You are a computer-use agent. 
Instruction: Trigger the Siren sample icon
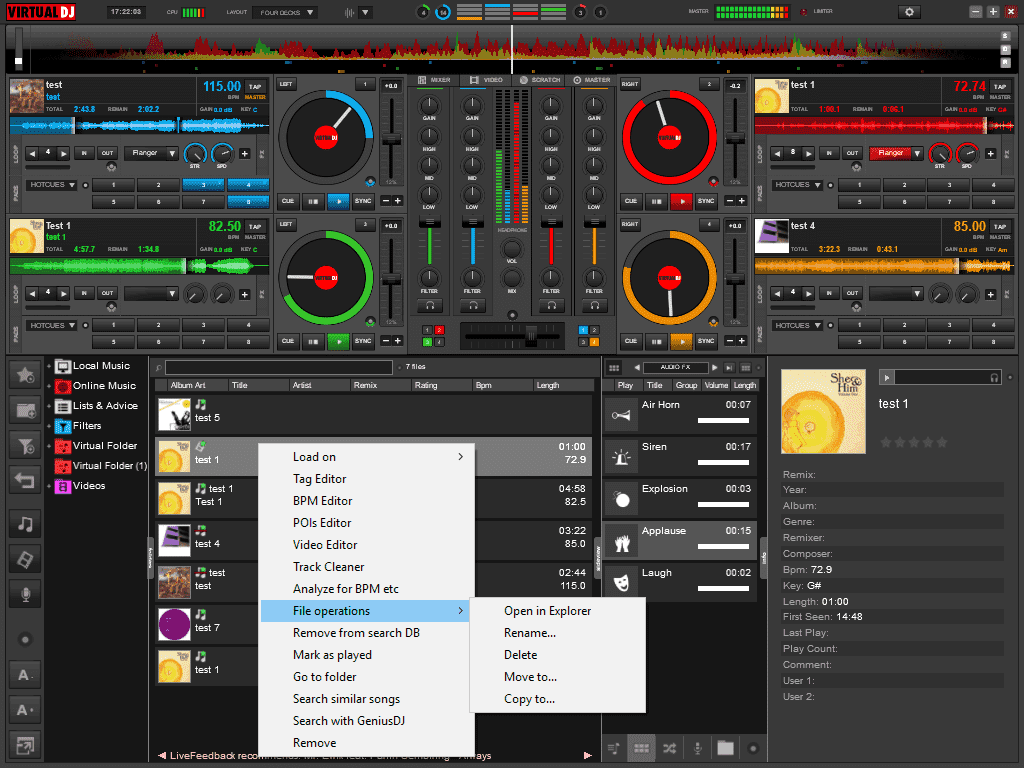tap(621, 457)
